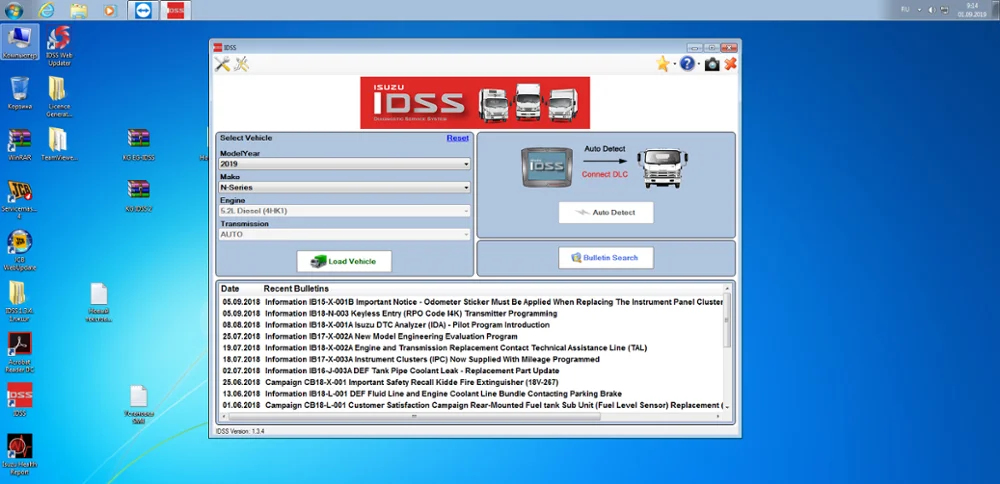Viewport: 1000px width, 484px height.
Task: Switch to TeamViewer in the taskbar
Action: pos(143,10)
